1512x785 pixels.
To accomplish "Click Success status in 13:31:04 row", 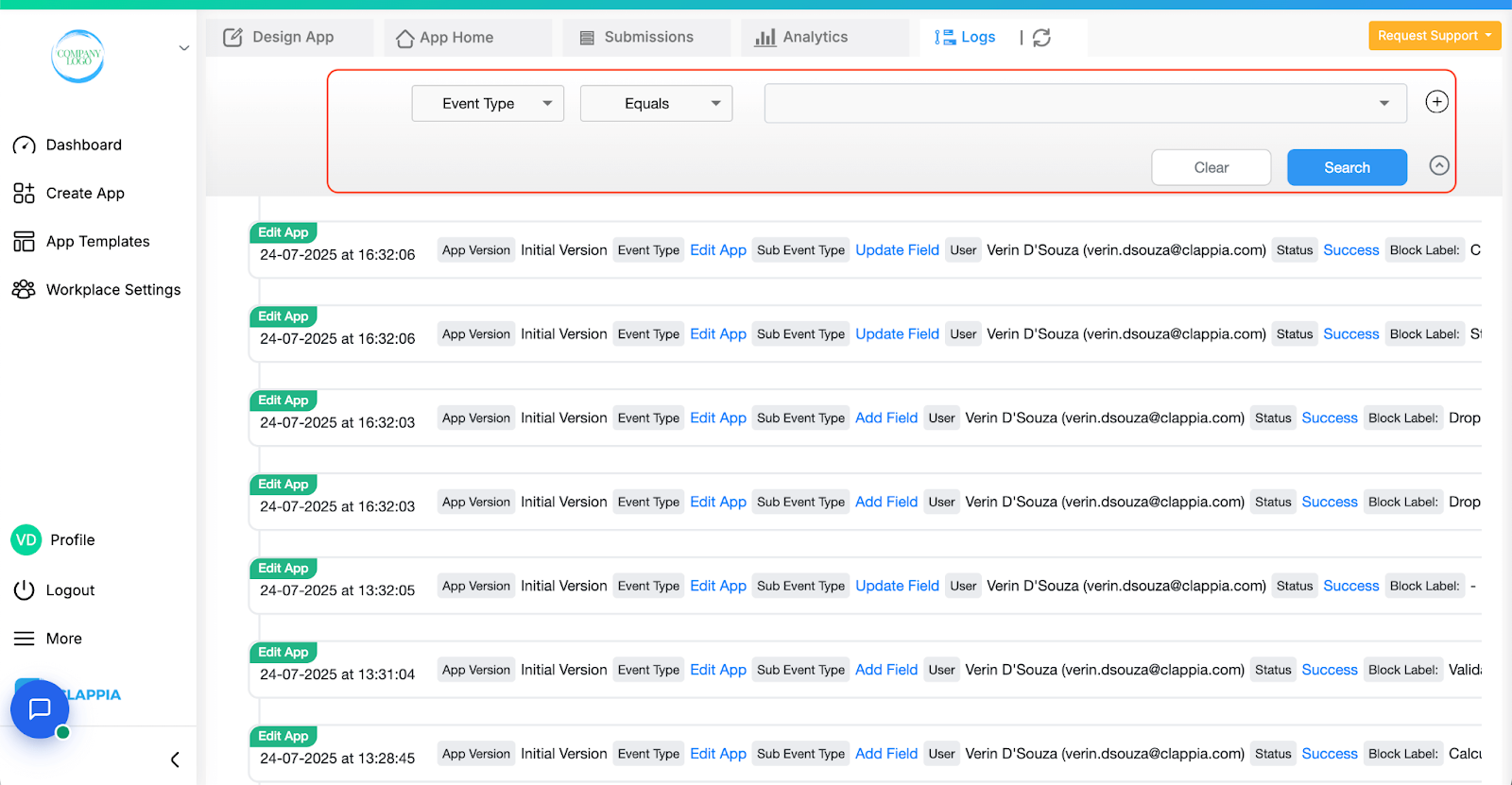I will [x=1330, y=670].
